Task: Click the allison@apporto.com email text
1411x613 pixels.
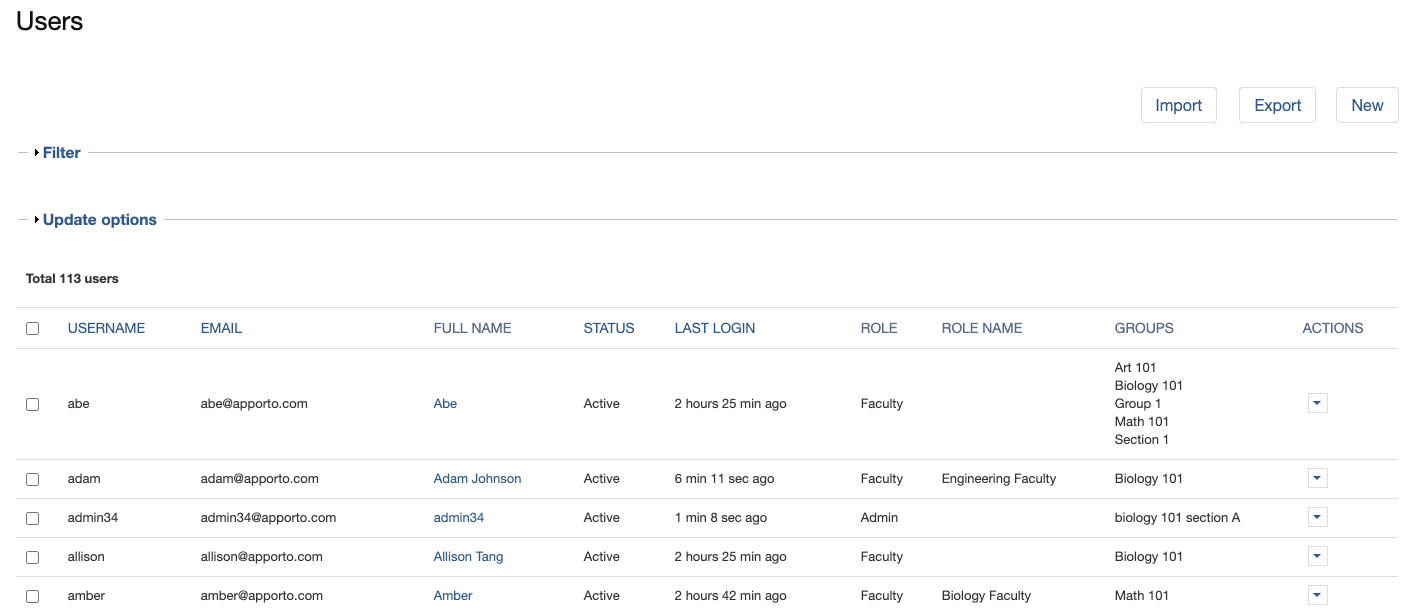Action: click(x=262, y=557)
